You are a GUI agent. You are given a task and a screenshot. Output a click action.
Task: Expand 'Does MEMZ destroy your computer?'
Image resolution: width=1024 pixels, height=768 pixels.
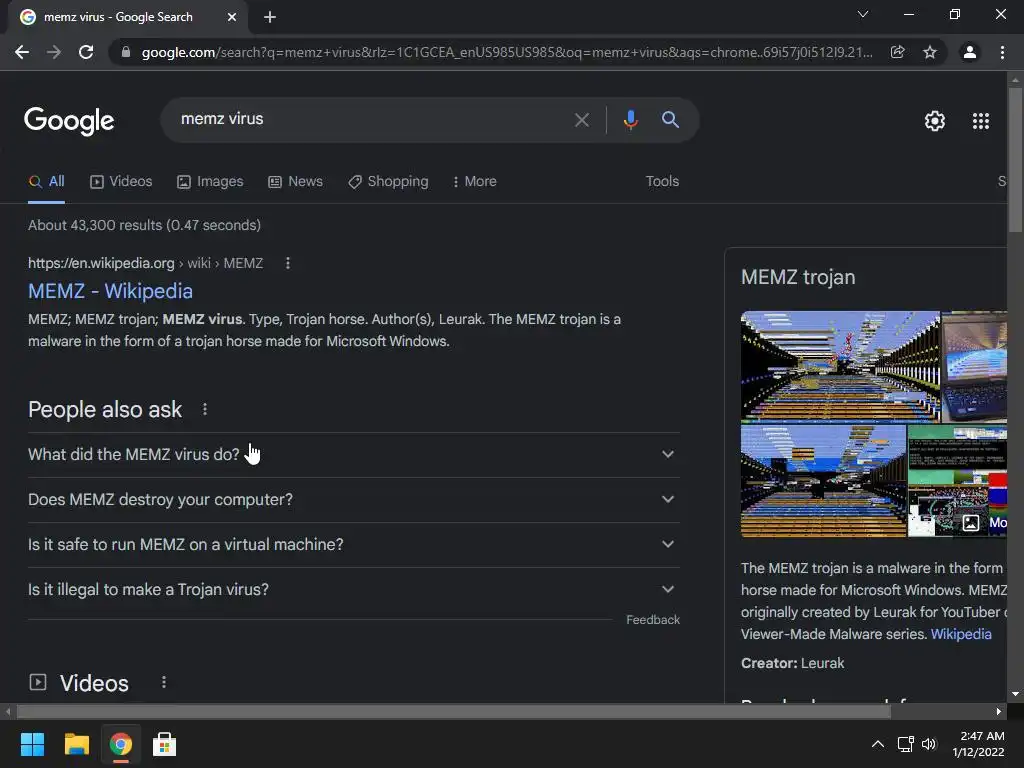click(353, 500)
